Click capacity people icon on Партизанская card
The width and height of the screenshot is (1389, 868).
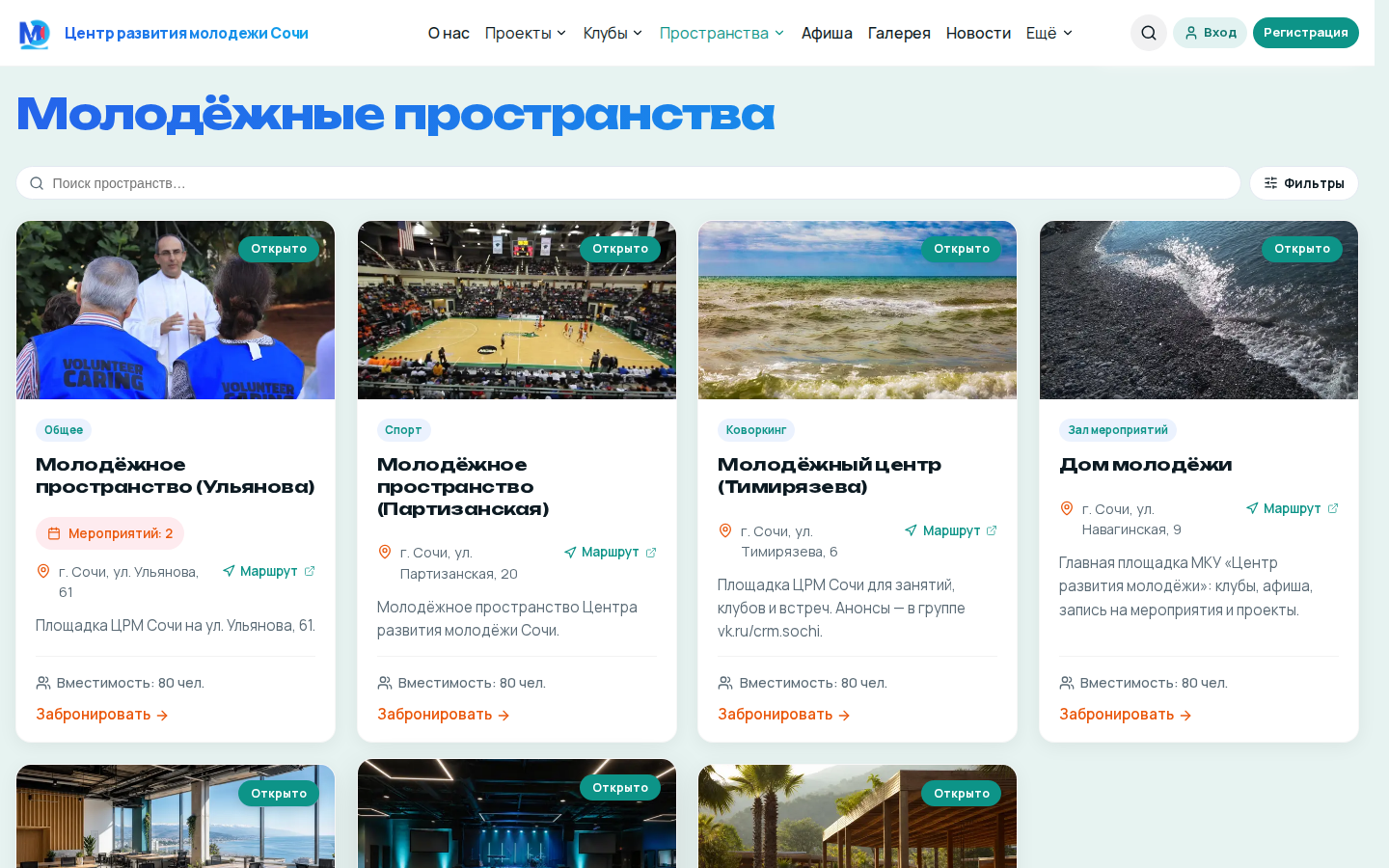point(385,683)
